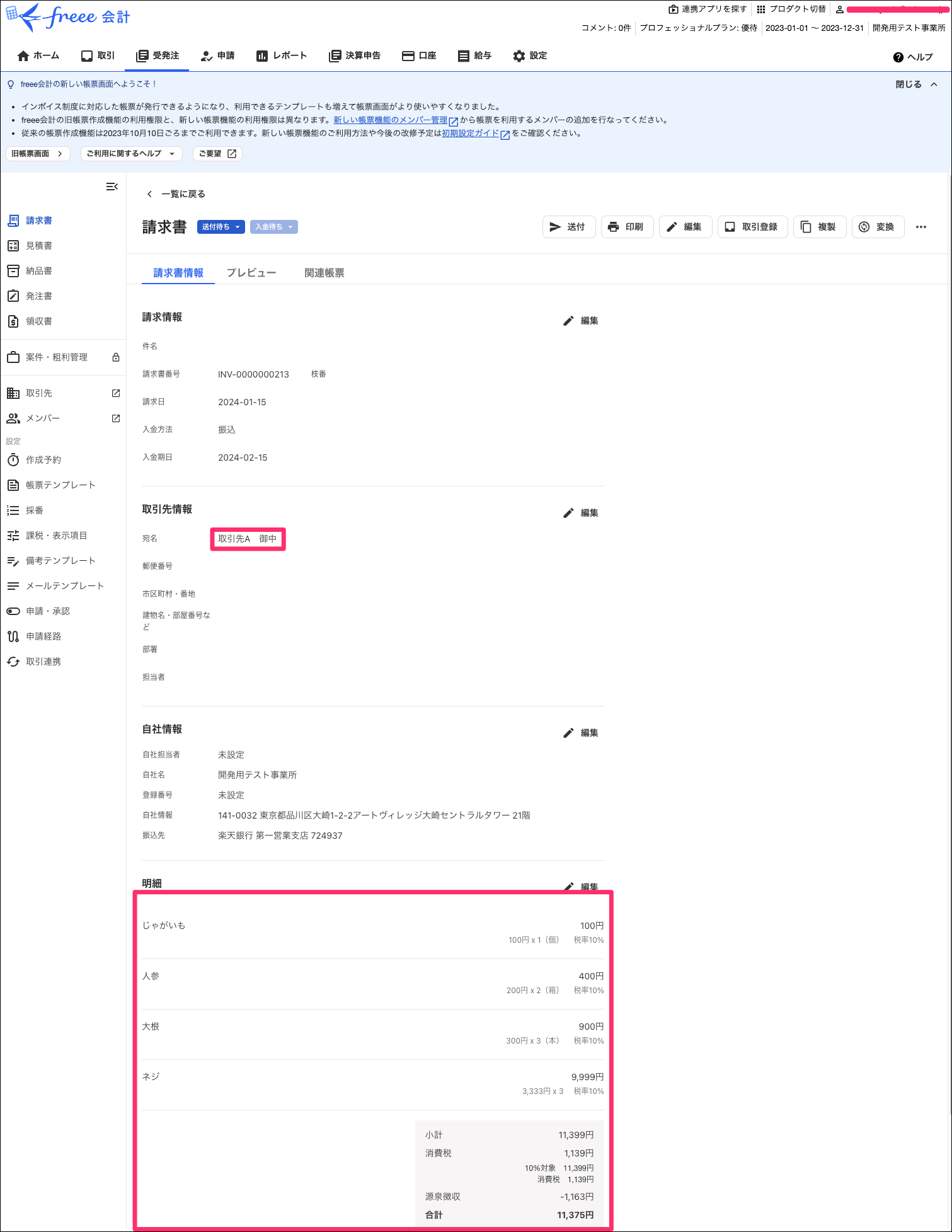Open the 受発注 menu
952x1232 pixels.
(158, 56)
